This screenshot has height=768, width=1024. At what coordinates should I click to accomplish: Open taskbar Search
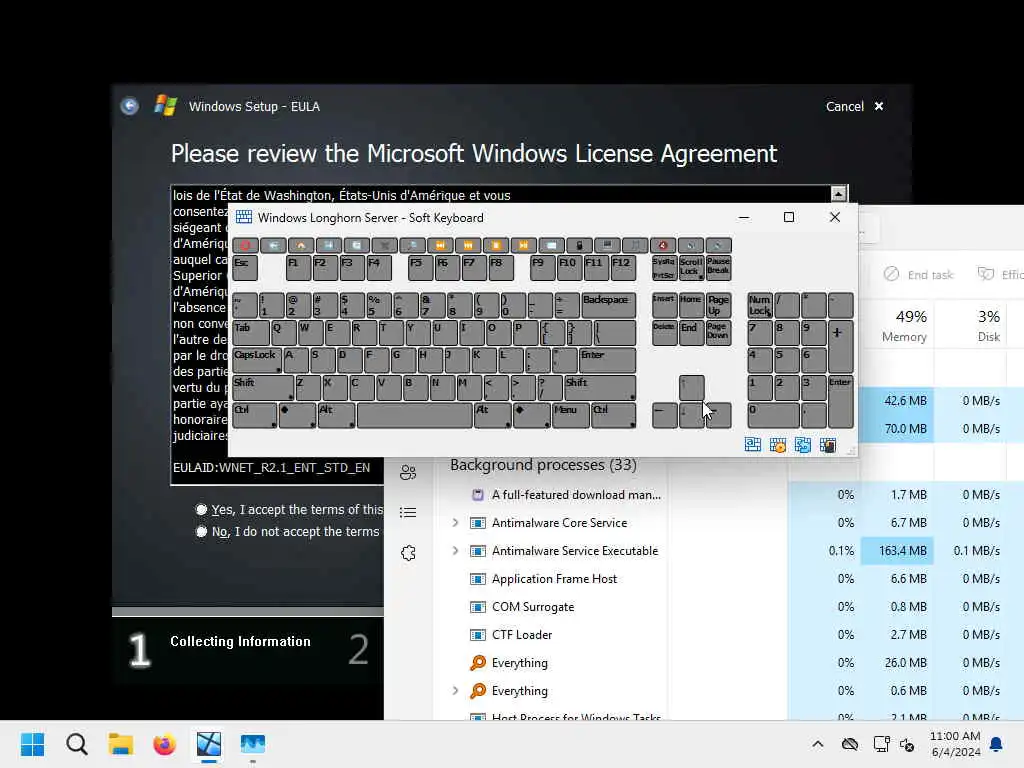coord(76,744)
